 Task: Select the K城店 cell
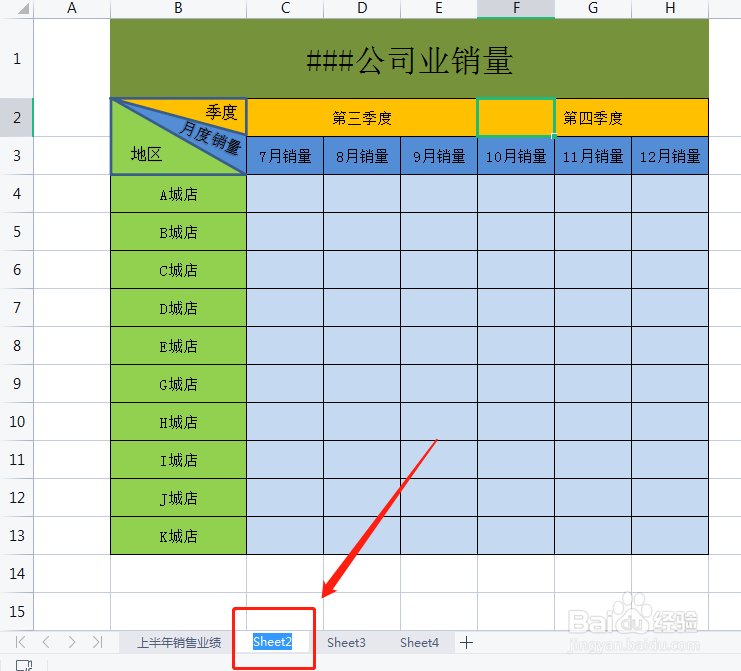(x=178, y=536)
